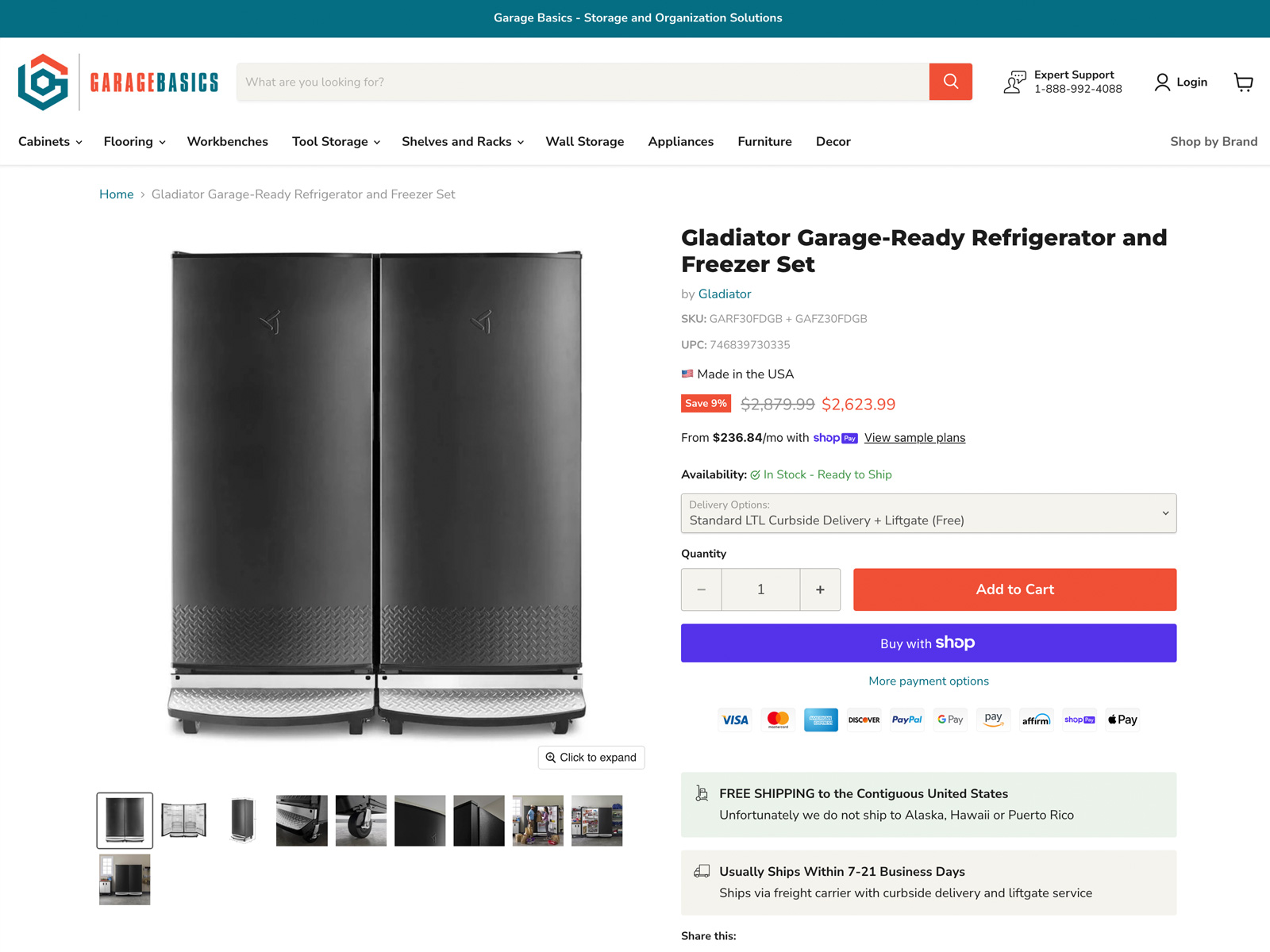Click the Garage Basics hexagon logo

tap(43, 82)
